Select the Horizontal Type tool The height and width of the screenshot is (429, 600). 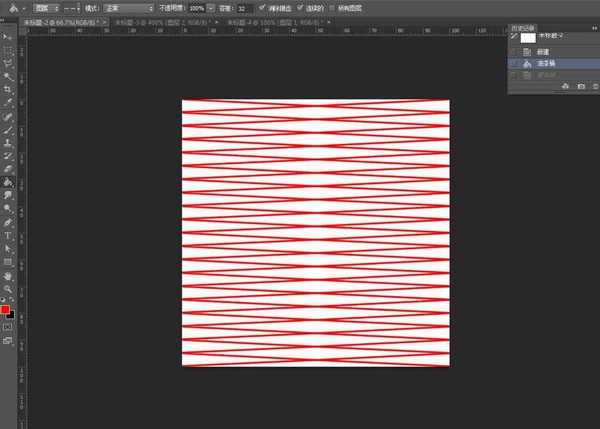pos(8,235)
